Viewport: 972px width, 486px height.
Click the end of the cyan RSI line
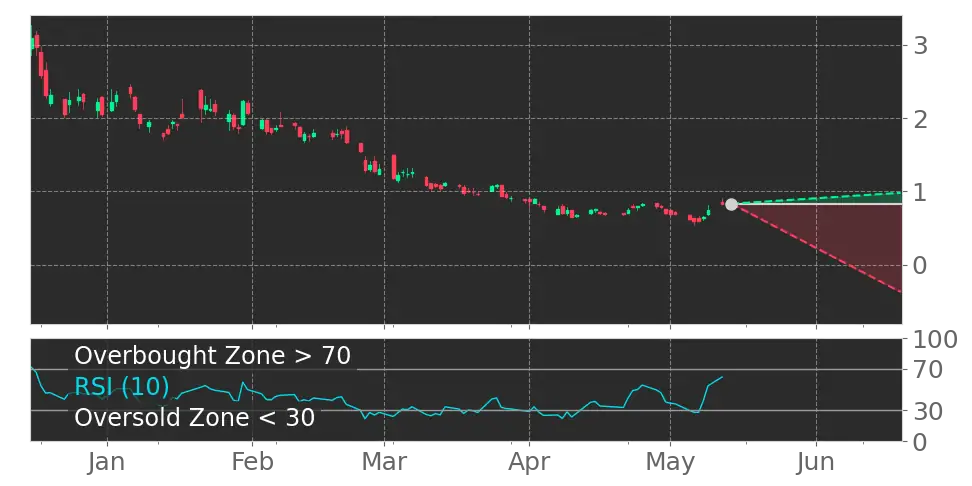click(722, 376)
